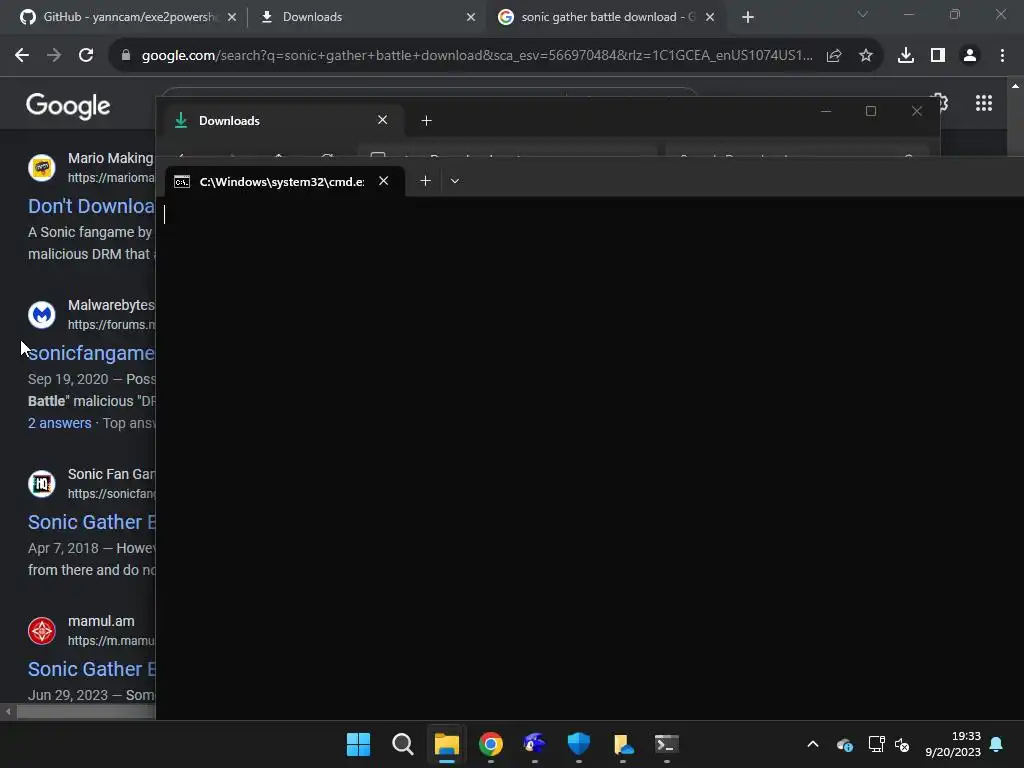Image resolution: width=1024 pixels, height=768 pixels.
Task: Open "Don't Downloa..." search result
Action: pos(91,206)
